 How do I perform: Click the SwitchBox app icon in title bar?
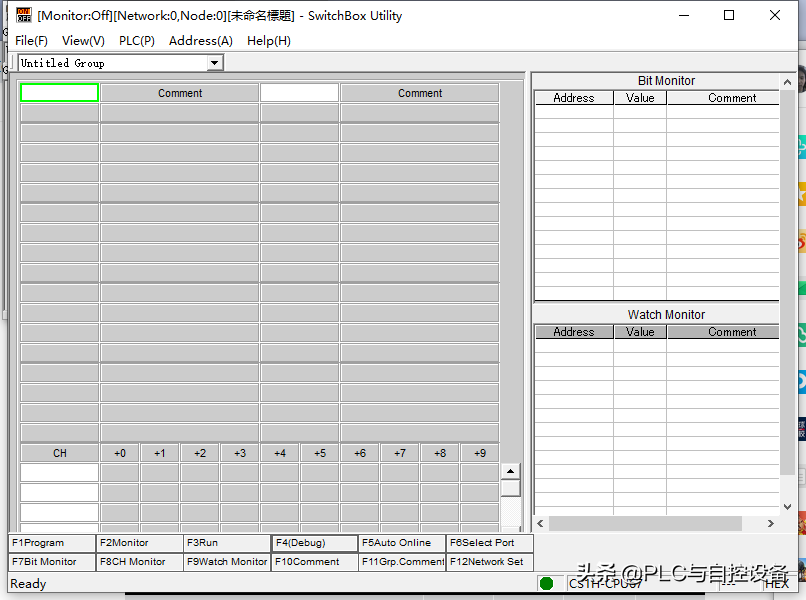coord(24,15)
